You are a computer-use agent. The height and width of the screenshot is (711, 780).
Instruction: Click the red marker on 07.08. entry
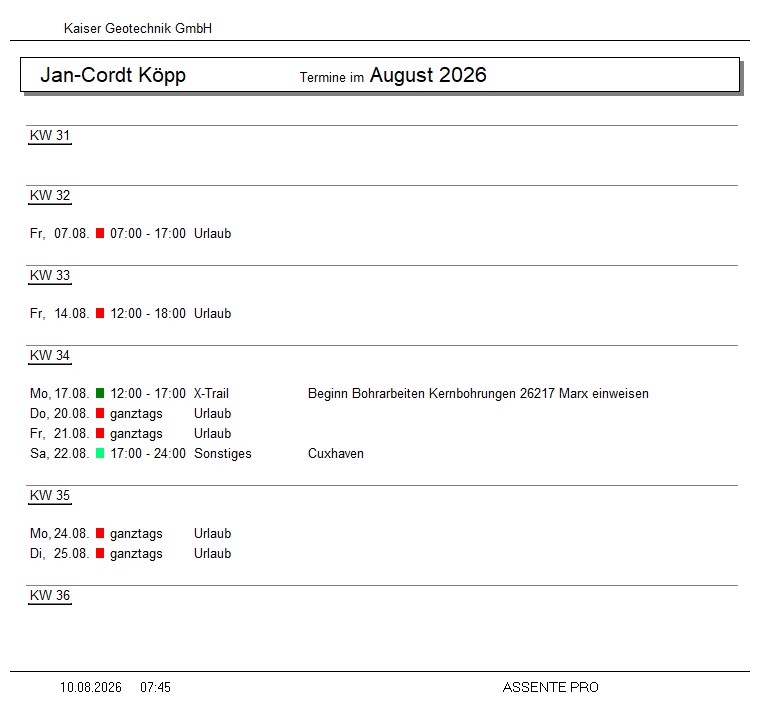pyautogui.click(x=100, y=233)
